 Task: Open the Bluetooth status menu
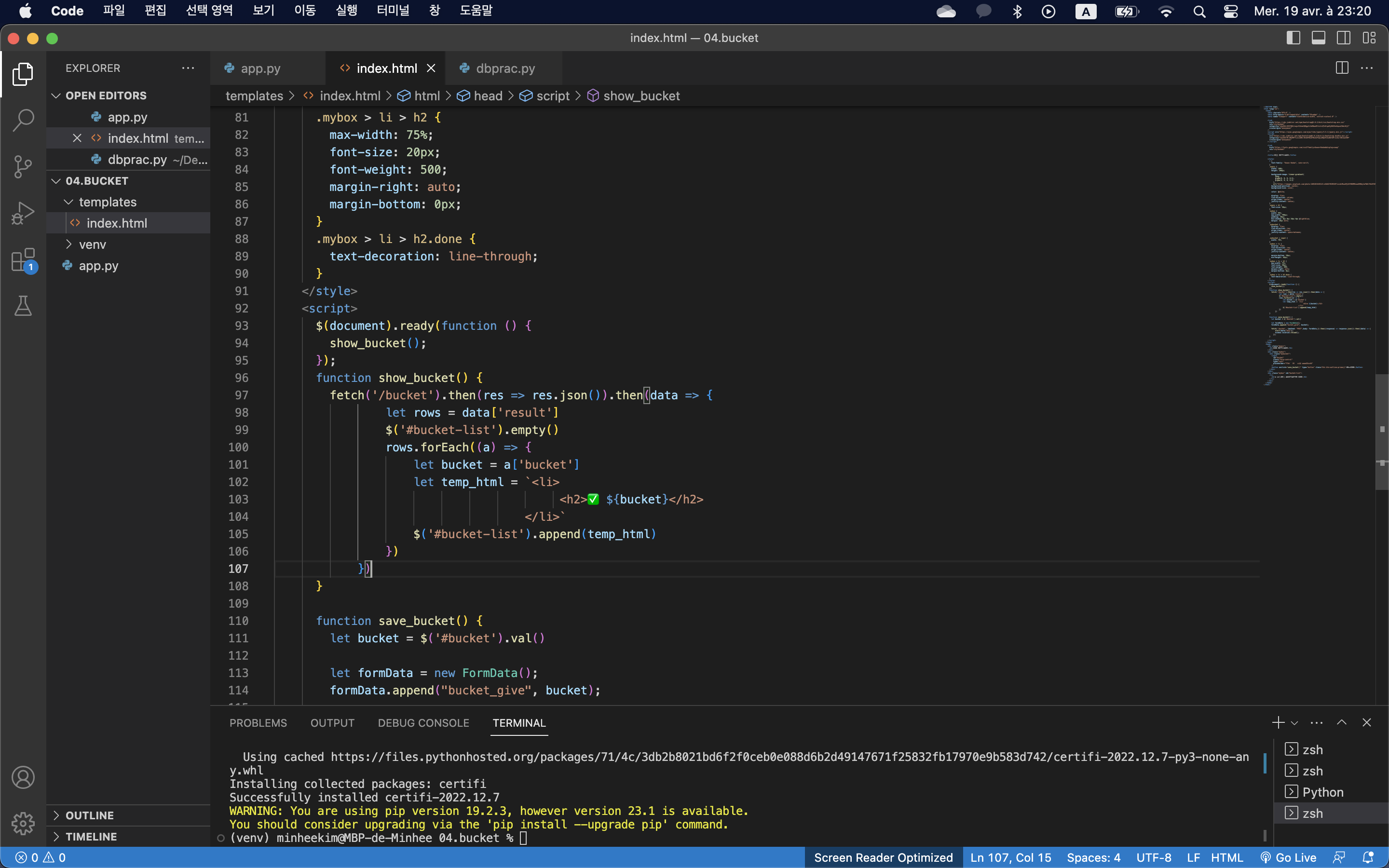click(1017, 12)
